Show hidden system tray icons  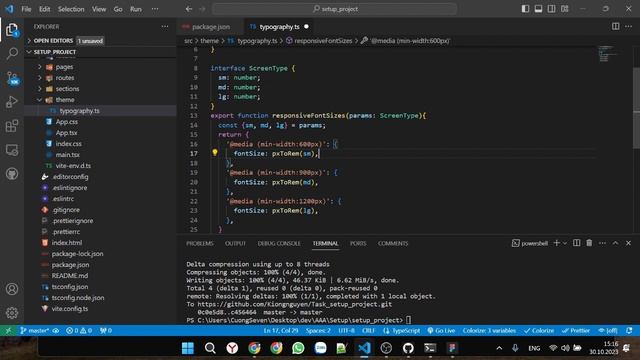pos(499,348)
